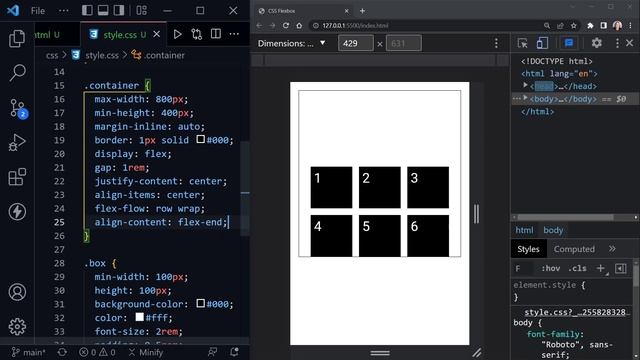Screen dimensions: 640x360
Task: Open the Source Control view with badge
Action: pyautogui.click(x=18, y=109)
